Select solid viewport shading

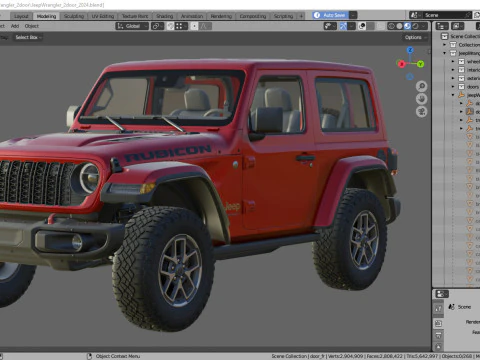pyautogui.click(x=399, y=26)
